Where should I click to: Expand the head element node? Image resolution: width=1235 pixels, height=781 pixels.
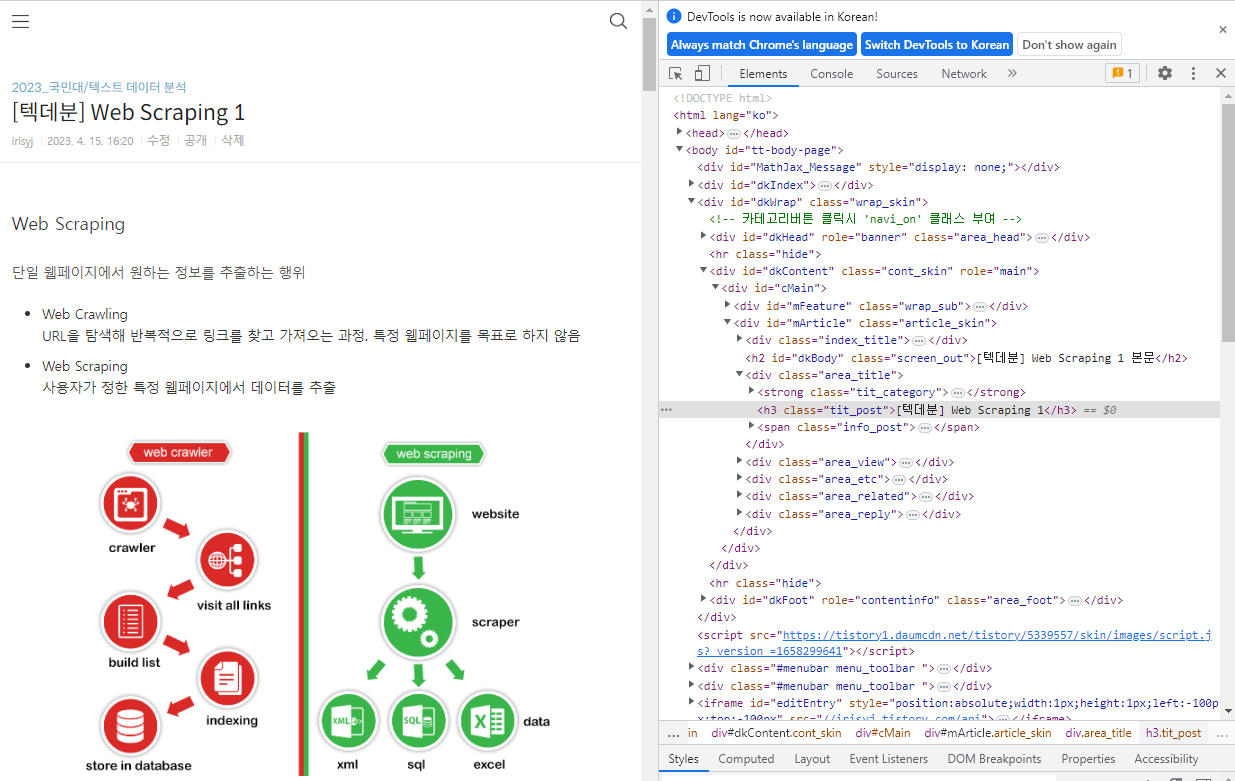[x=680, y=133]
